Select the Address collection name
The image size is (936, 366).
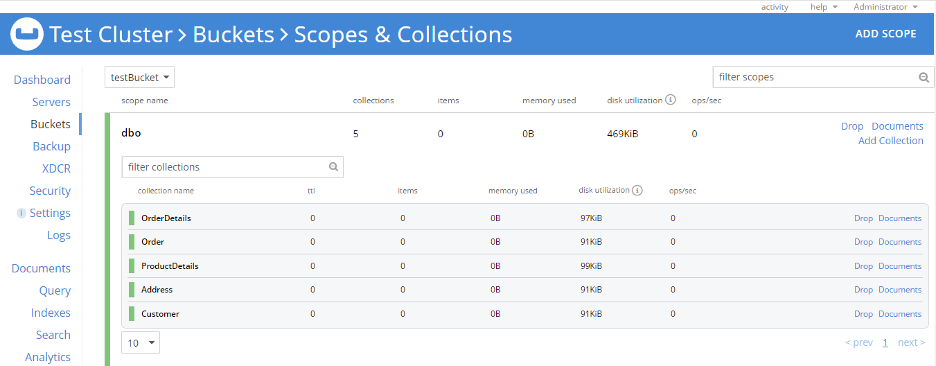157,290
